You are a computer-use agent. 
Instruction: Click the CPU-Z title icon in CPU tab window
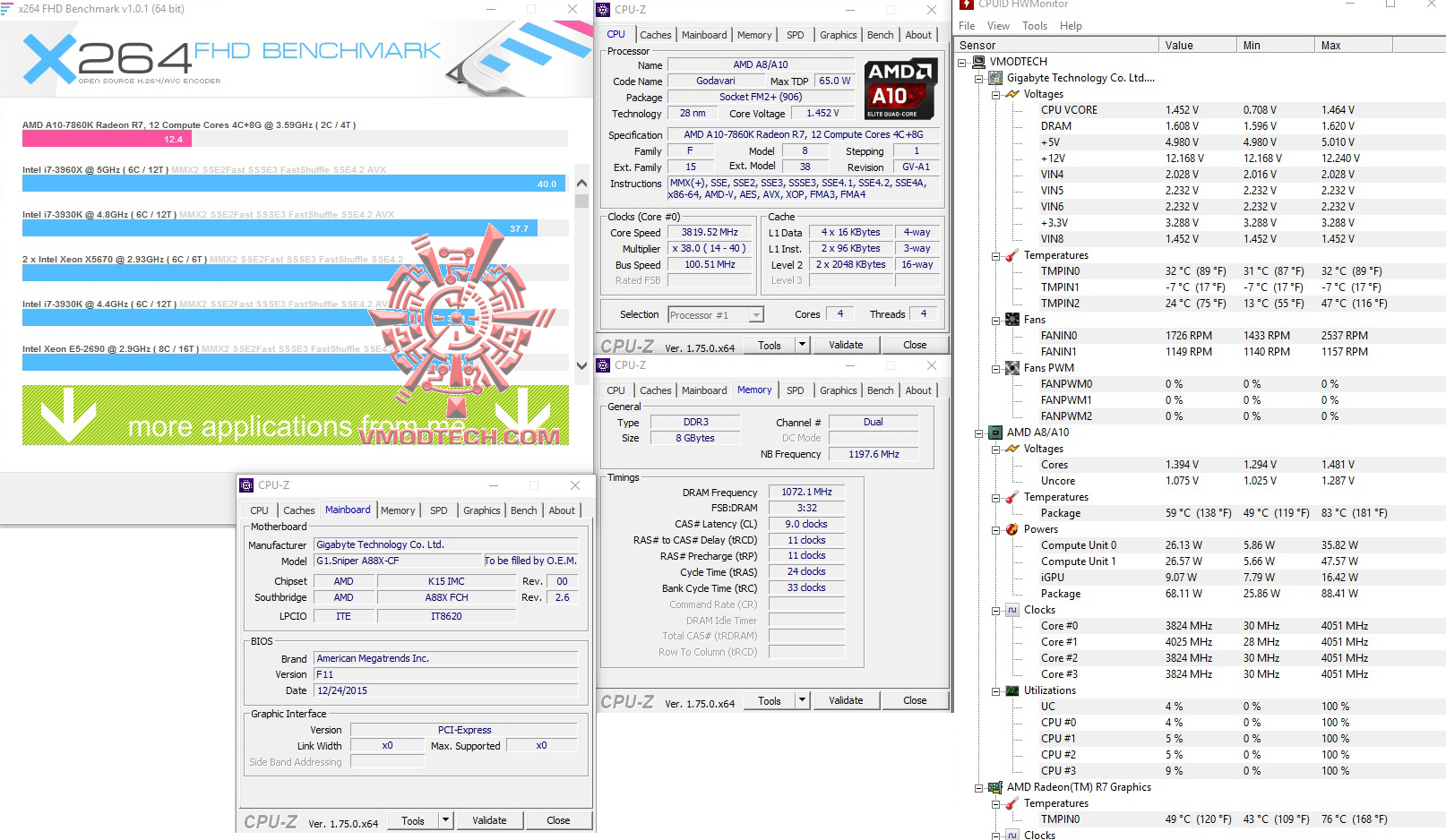(x=605, y=10)
